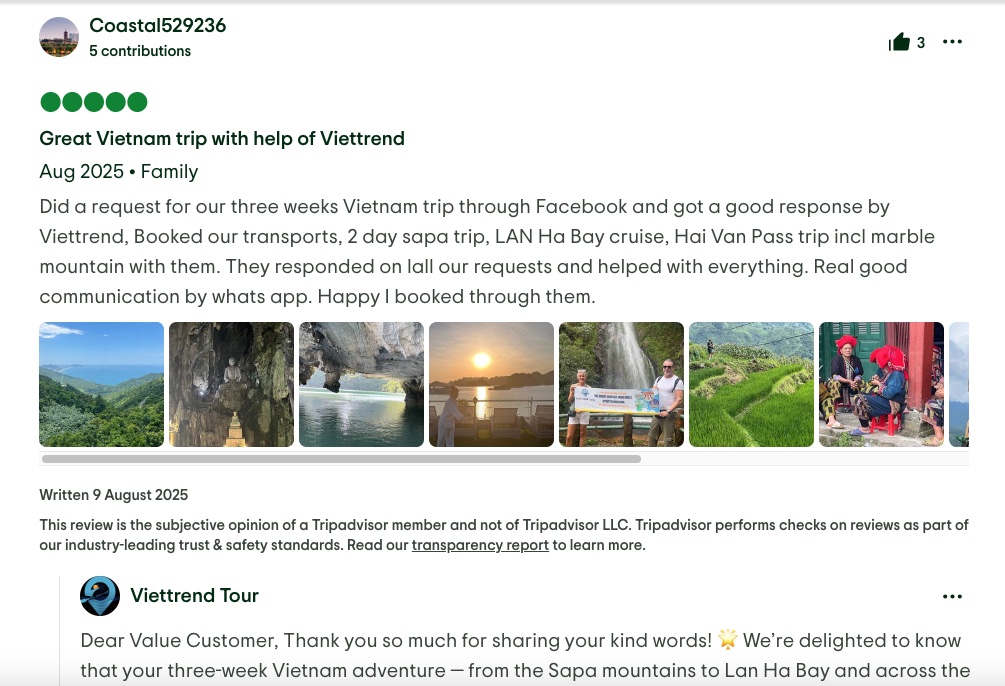Screen dimensions: 1005x686
Task: Click the Viettrend Tour logo avatar
Action: click(100, 596)
